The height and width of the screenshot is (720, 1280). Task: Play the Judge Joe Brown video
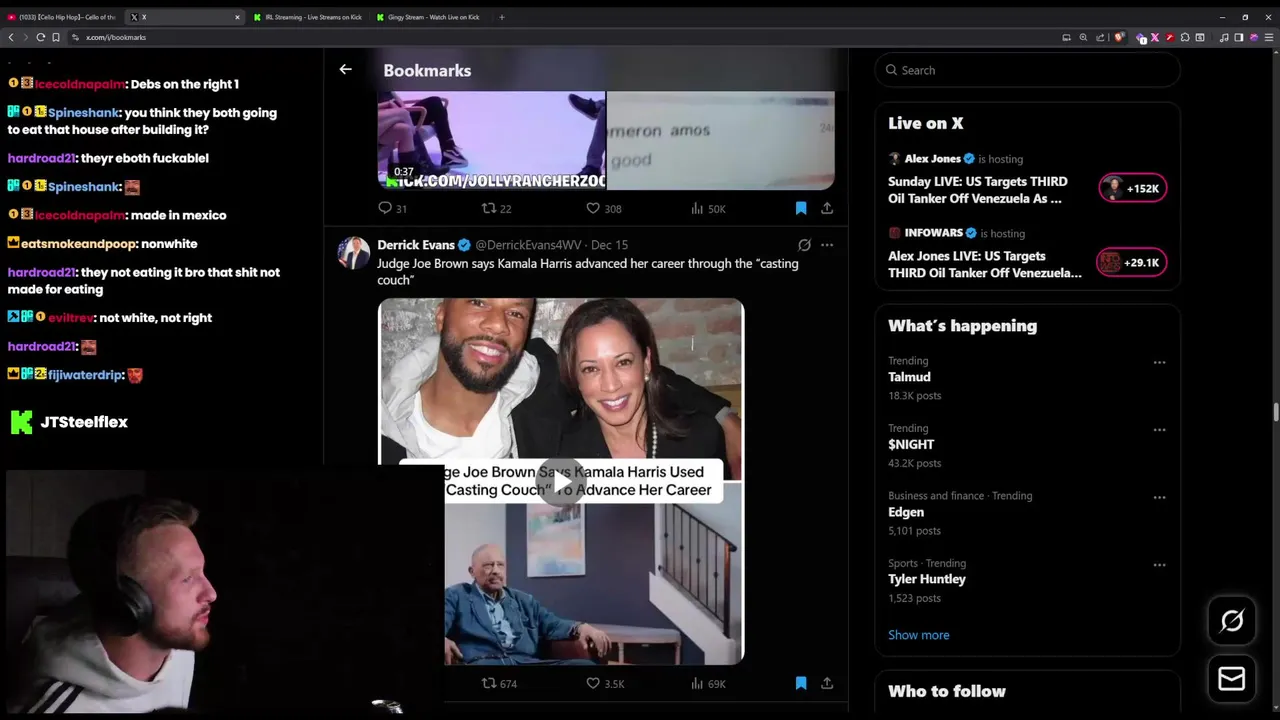tap(561, 484)
